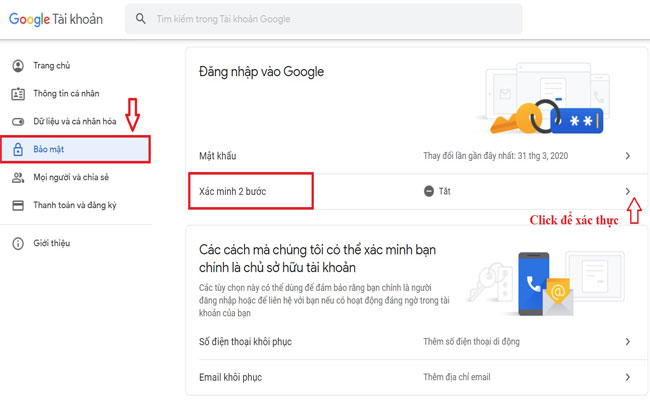This screenshot has height=400, width=650.
Task: Open Xác minh 2 bước setting
Action: pos(416,191)
